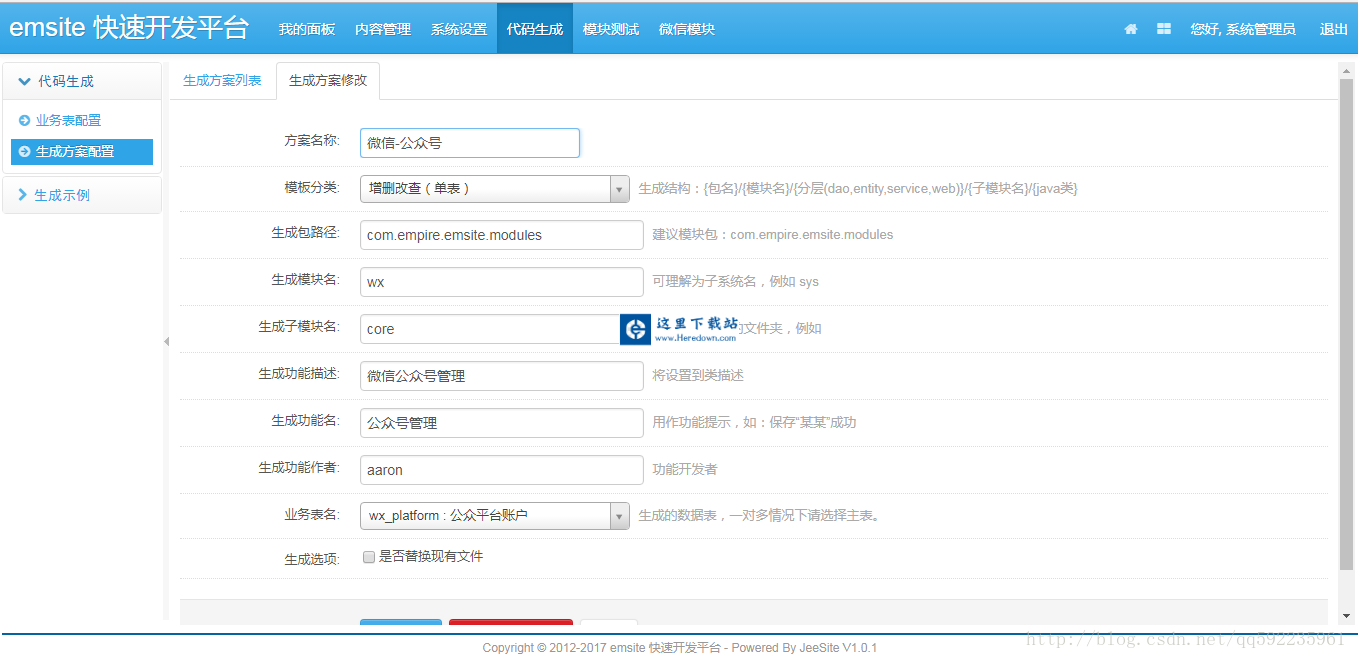This screenshot has height=659, width=1358.
Task: Open the 微信模块 menu
Action: coord(687,29)
